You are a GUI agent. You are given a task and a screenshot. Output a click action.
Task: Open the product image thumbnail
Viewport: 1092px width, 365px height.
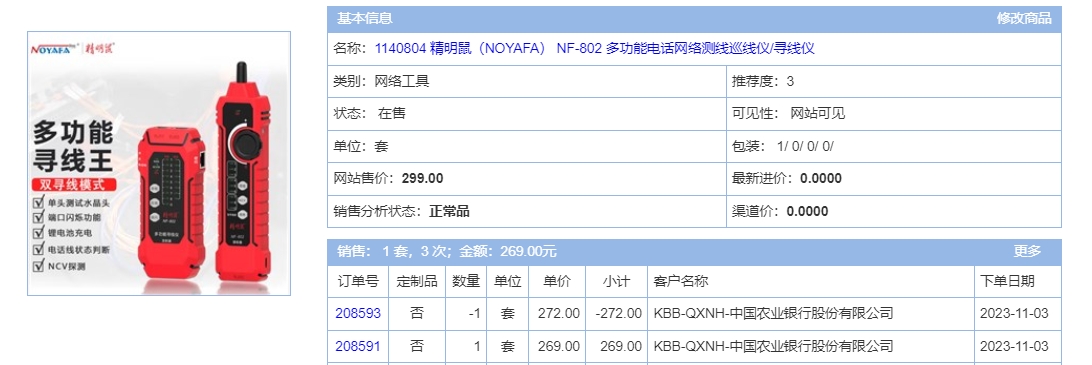point(159,163)
